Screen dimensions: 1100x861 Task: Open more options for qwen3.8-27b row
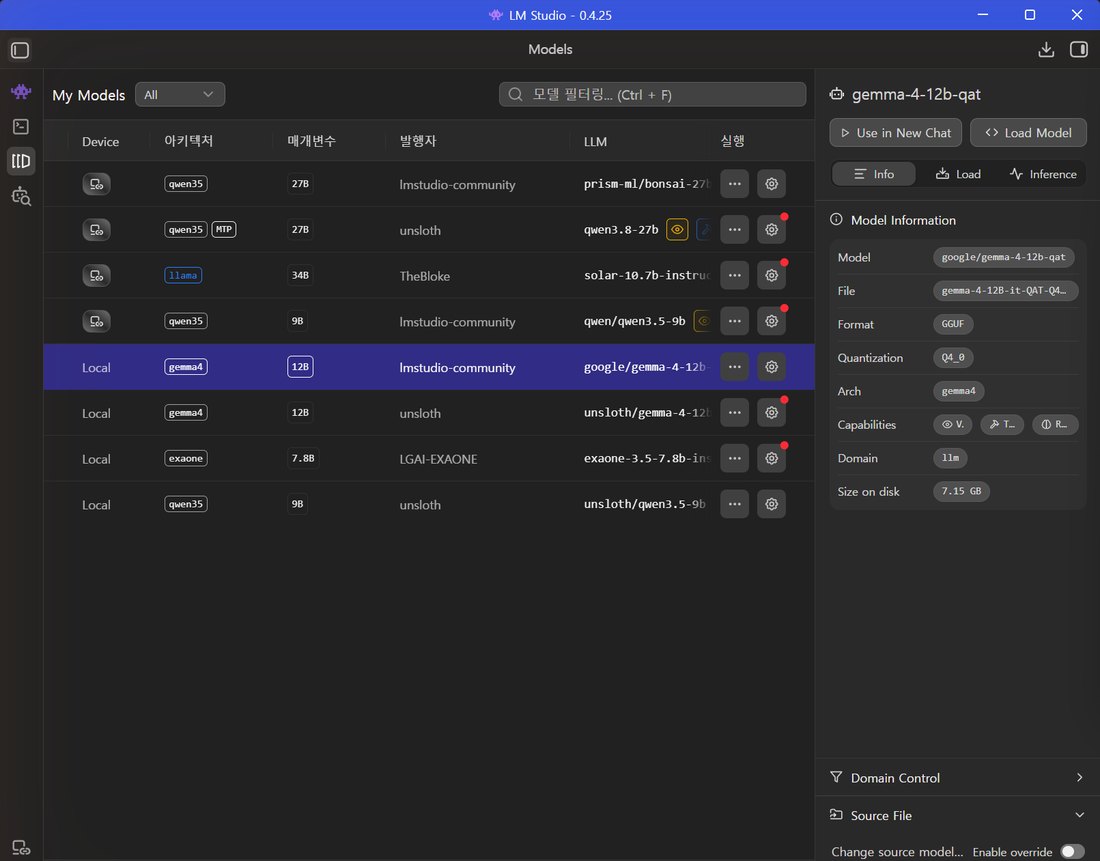(735, 229)
